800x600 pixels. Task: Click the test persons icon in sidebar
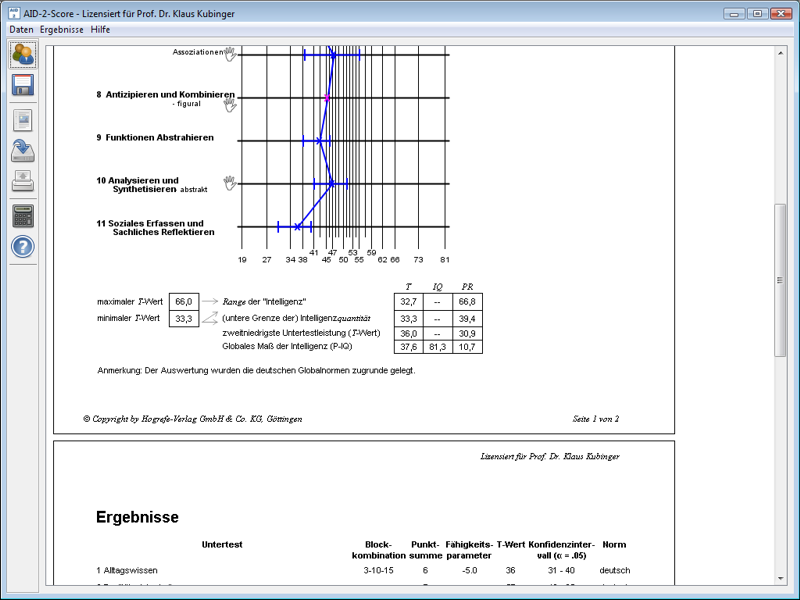[23, 54]
